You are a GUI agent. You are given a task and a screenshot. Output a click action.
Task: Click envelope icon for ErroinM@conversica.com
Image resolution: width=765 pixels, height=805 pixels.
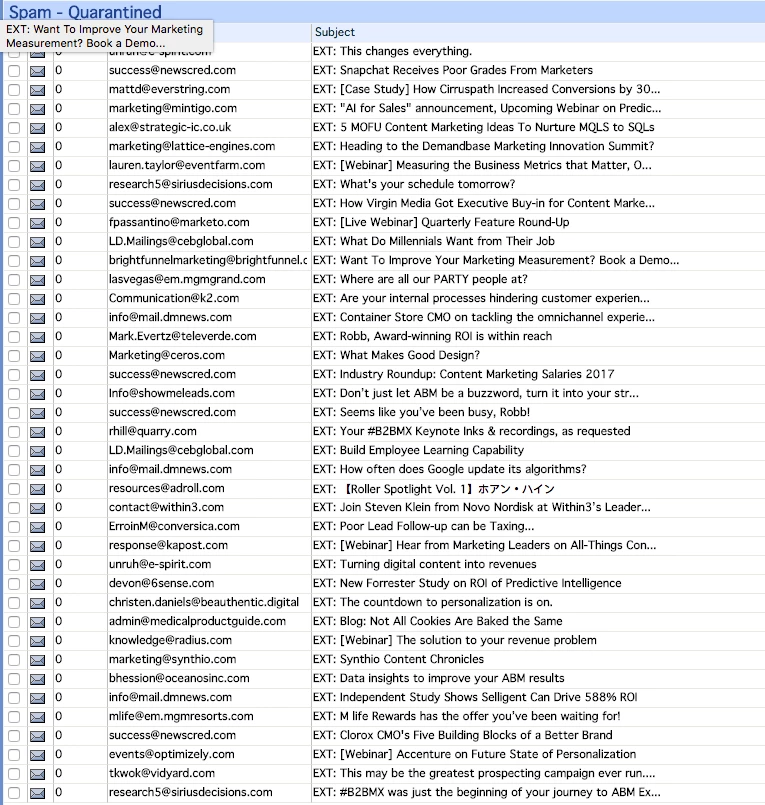coord(37,527)
